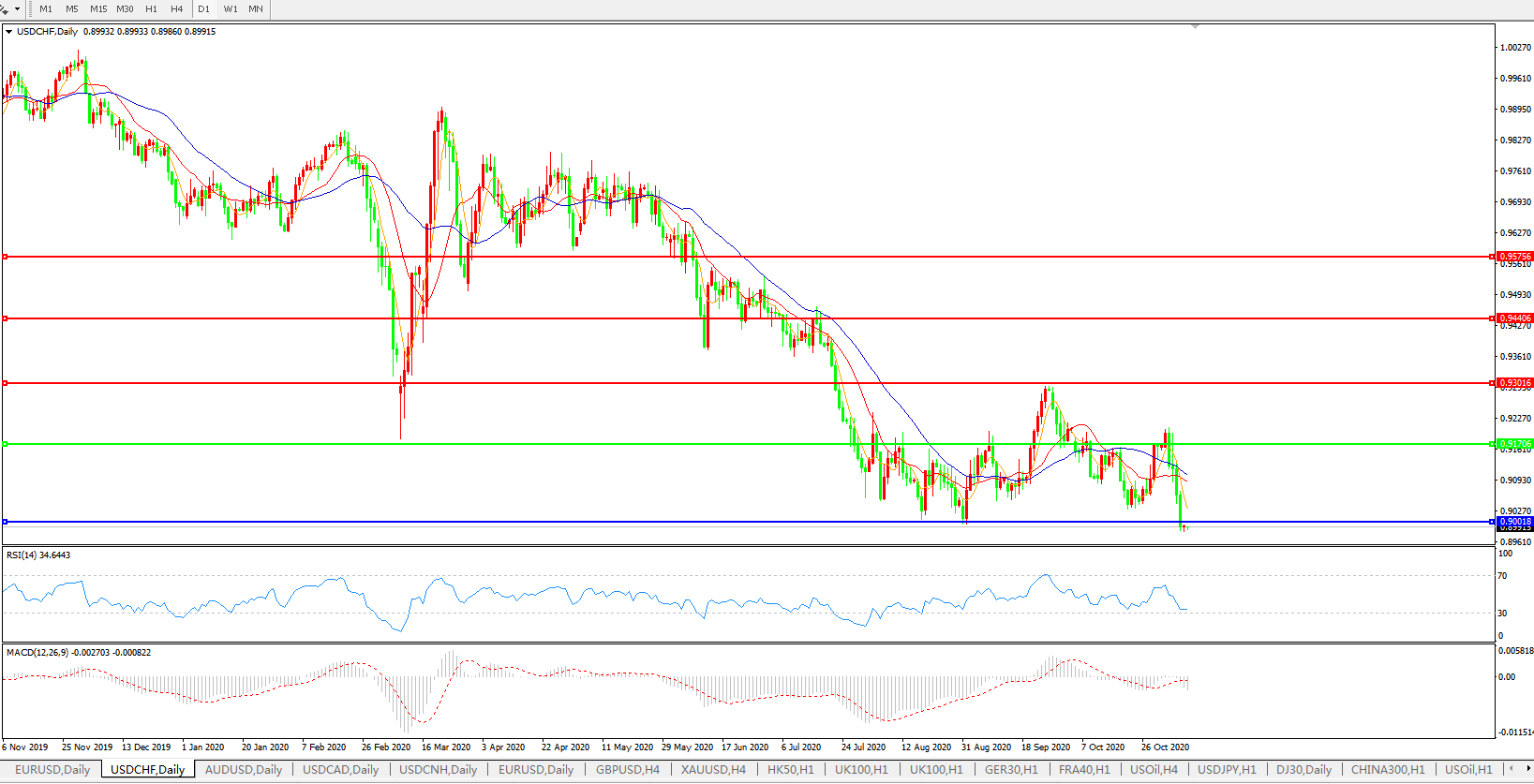Switch chart to M1 timeframe
The width and height of the screenshot is (1534, 784).
click(x=45, y=9)
